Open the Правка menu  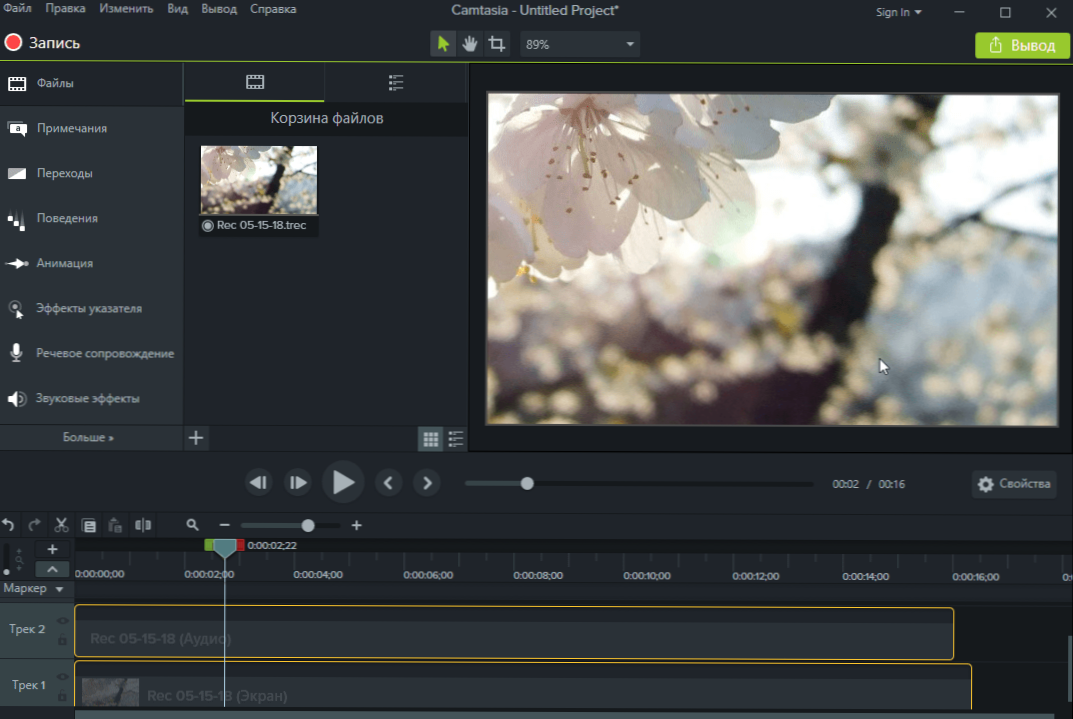click(65, 9)
